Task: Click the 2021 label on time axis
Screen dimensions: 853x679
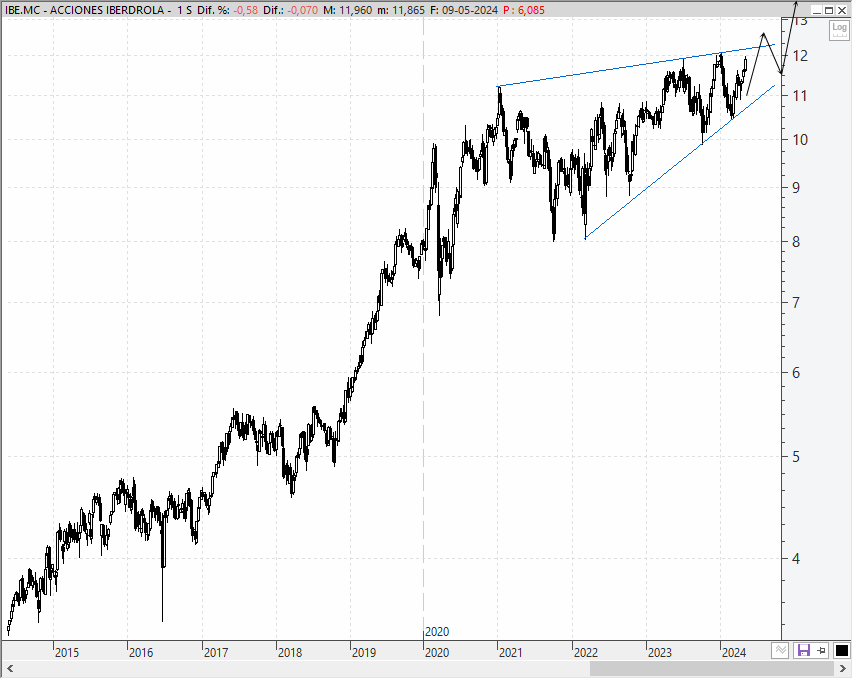Action: (511, 652)
